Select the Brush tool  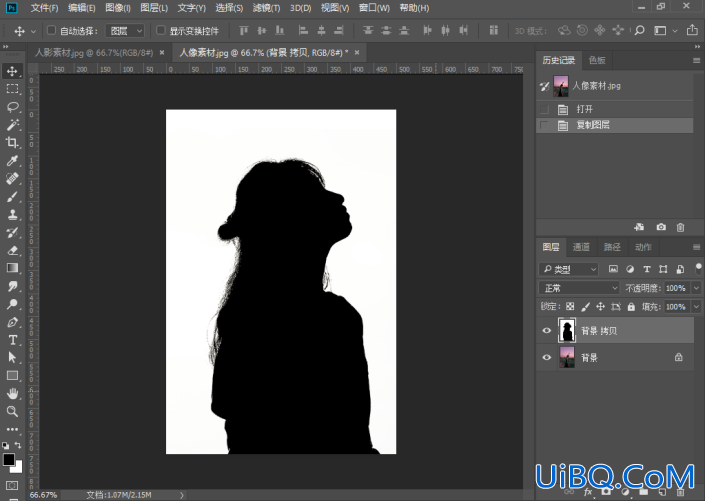click(x=12, y=197)
